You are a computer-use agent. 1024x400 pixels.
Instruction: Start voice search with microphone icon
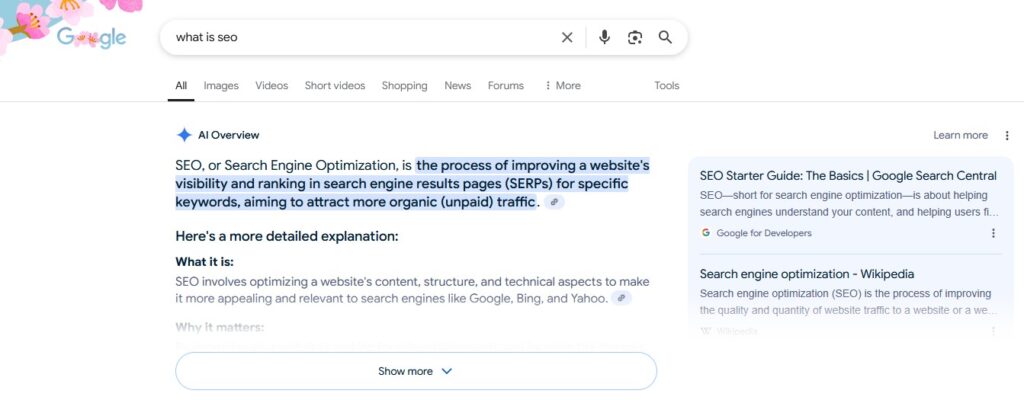point(604,37)
